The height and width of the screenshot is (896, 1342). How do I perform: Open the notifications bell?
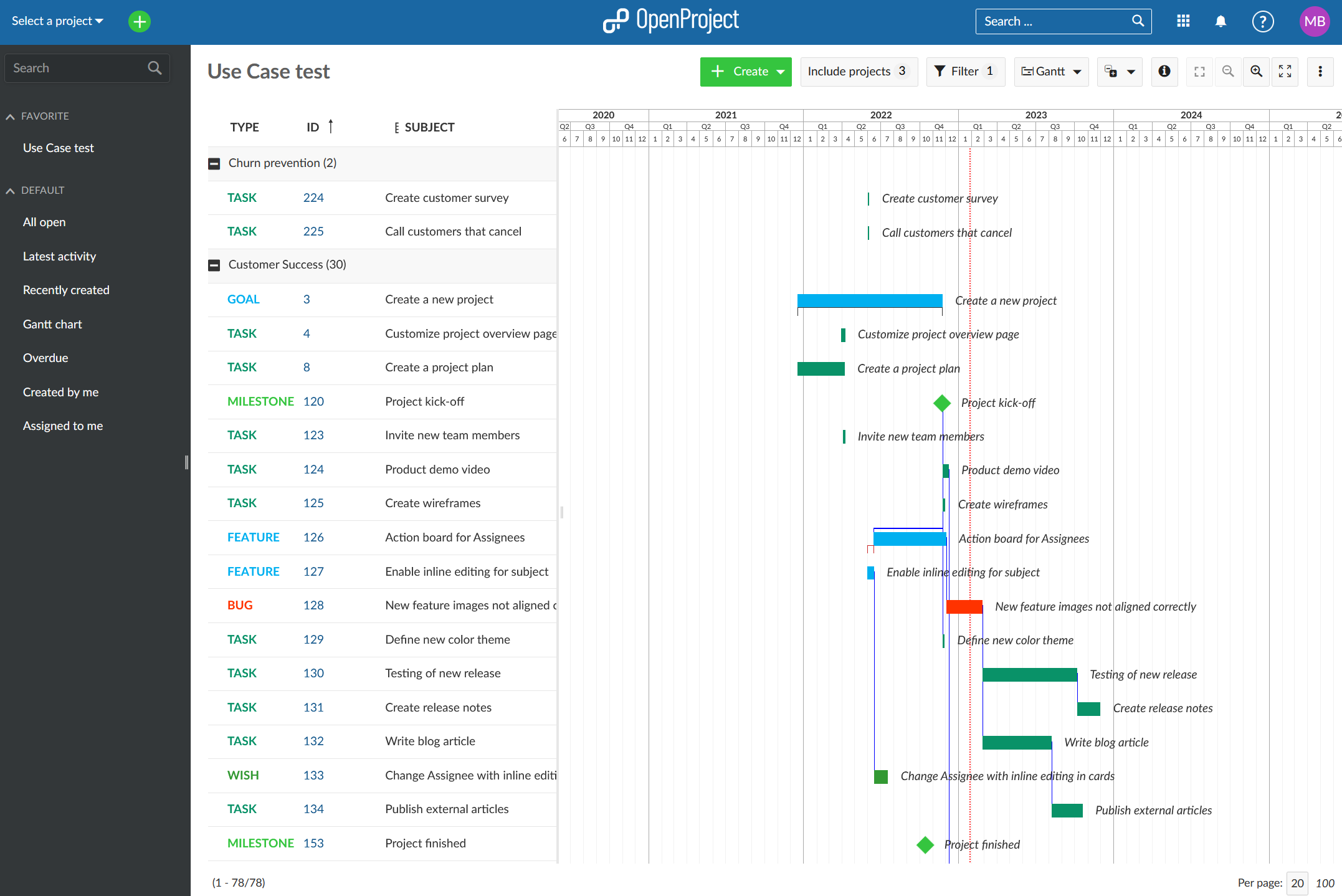point(1221,21)
